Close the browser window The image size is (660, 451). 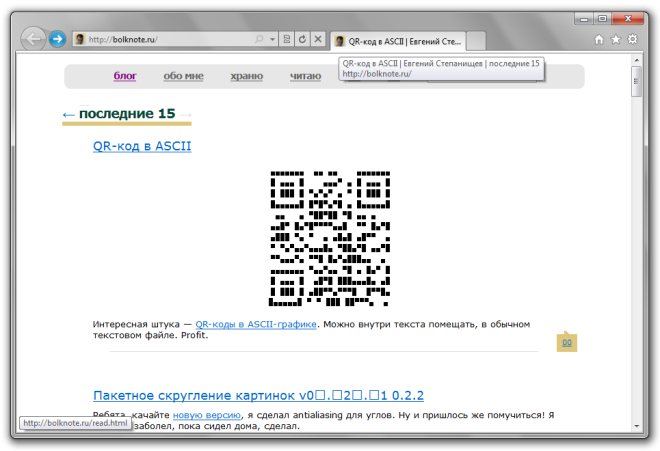click(x=628, y=19)
